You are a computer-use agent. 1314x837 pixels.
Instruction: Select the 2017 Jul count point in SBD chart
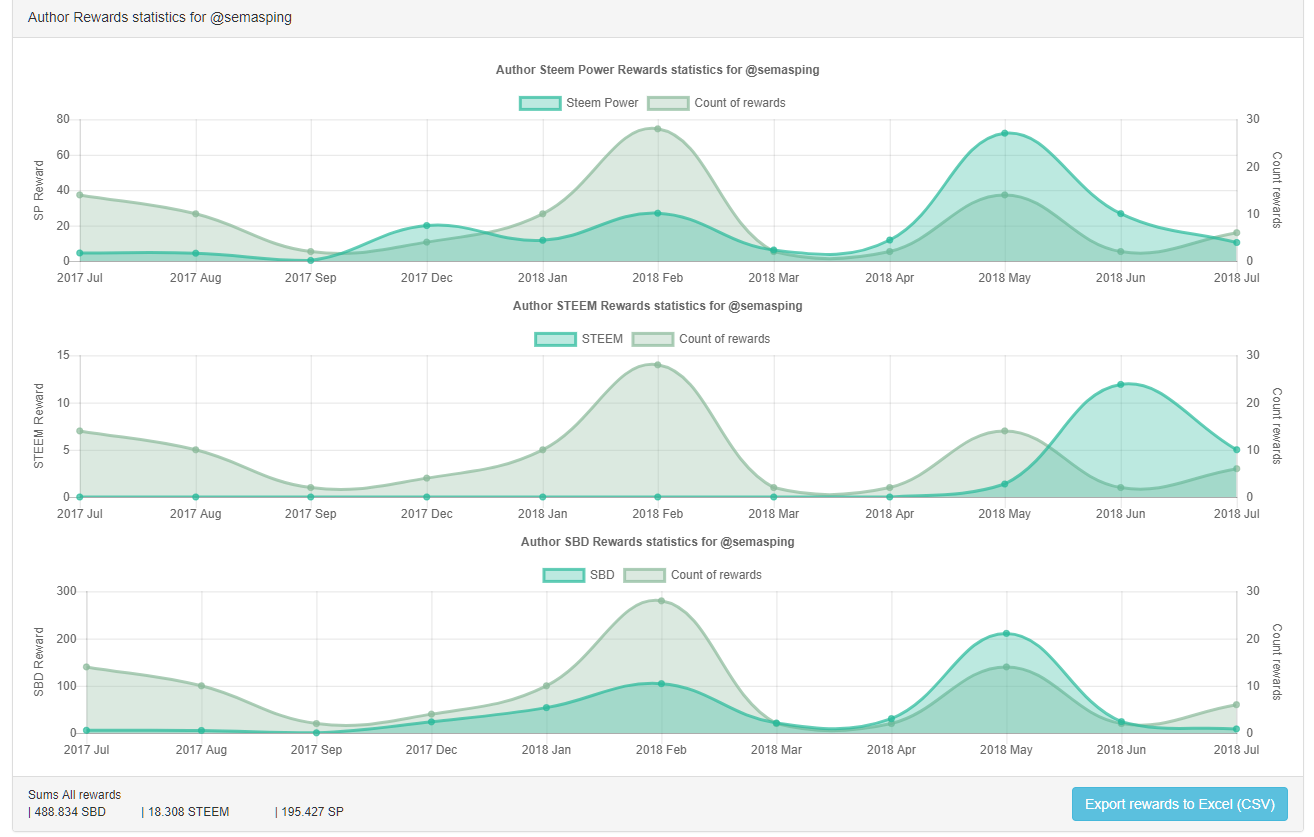pos(87,667)
